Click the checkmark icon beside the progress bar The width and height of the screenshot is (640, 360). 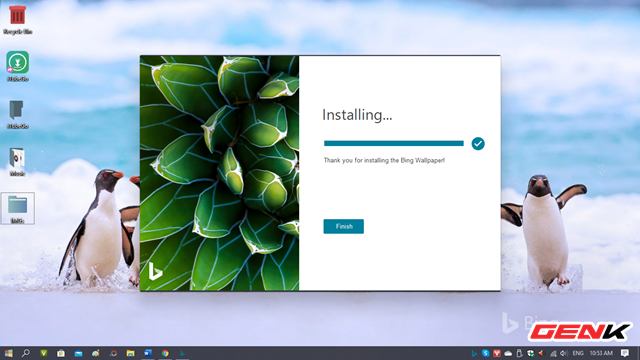pos(478,144)
